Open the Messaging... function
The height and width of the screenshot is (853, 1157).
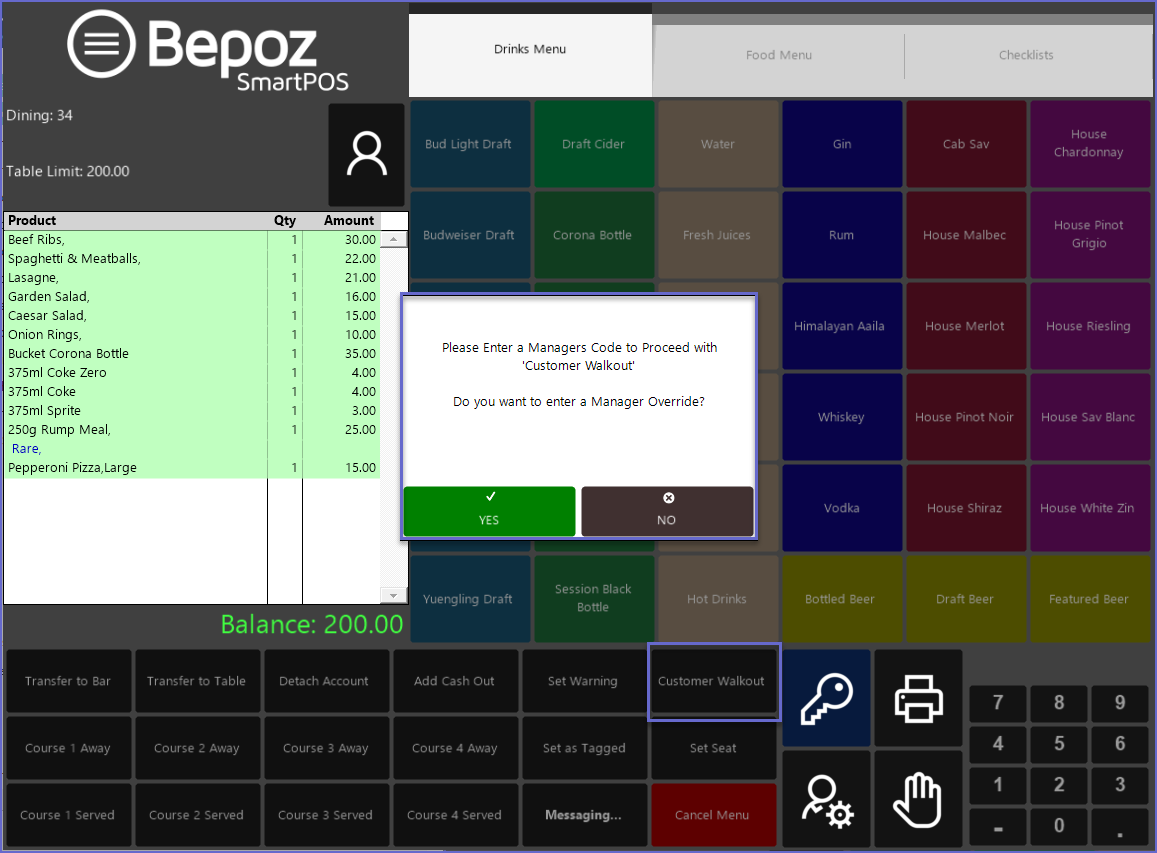coord(583,815)
